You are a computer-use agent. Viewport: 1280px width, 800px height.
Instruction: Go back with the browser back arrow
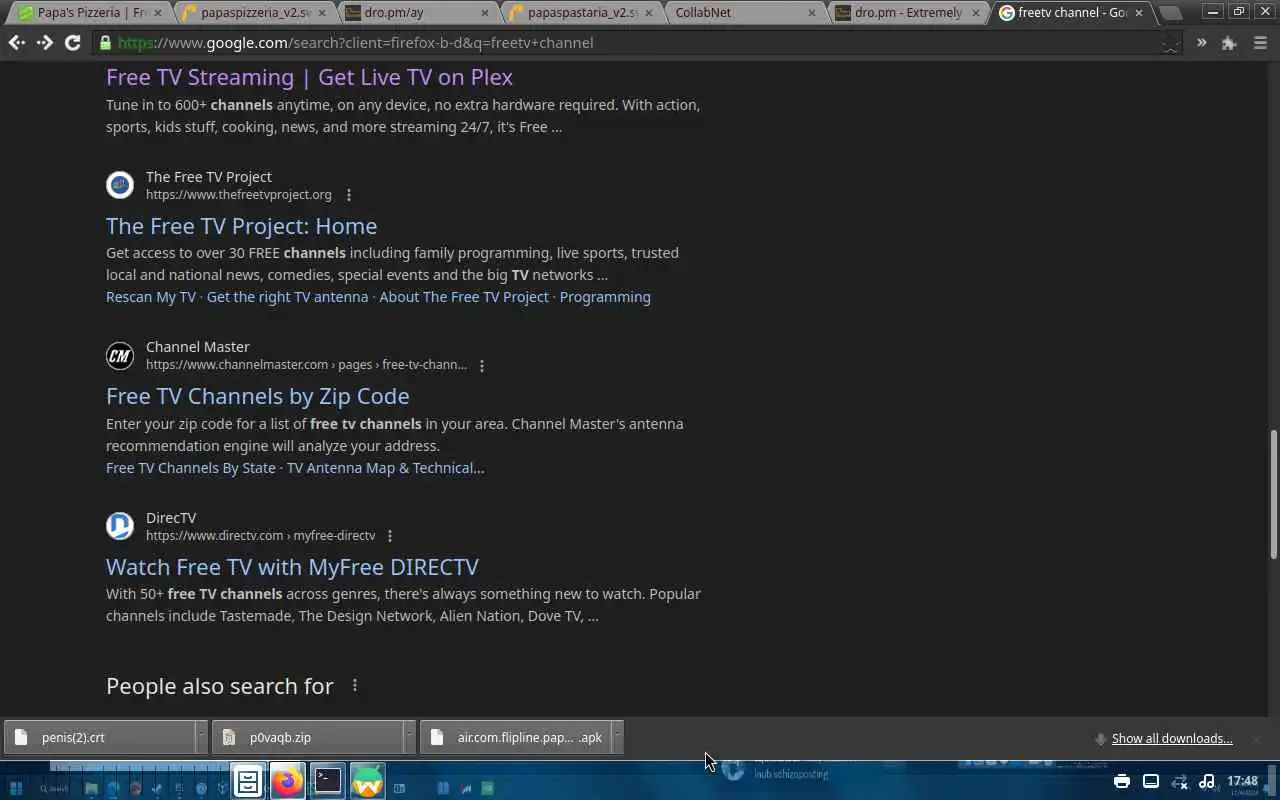pos(16,43)
